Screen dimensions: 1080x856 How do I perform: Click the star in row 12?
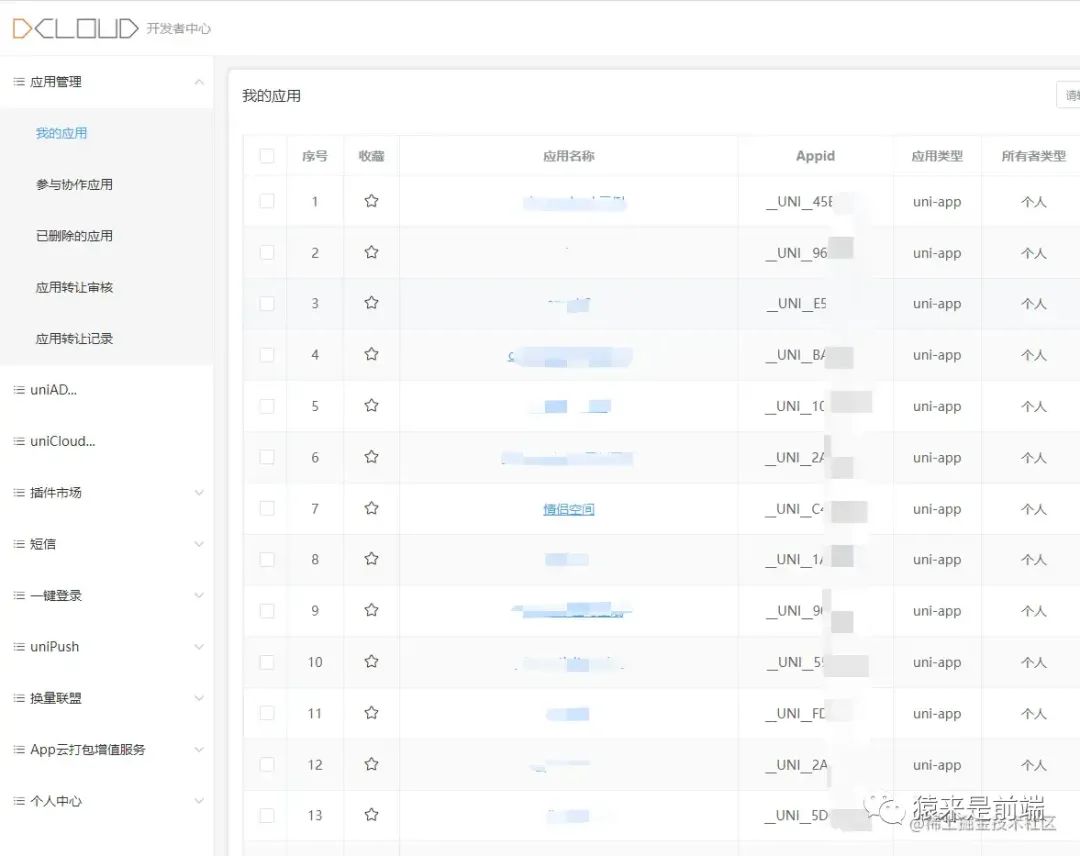(x=371, y=764)
